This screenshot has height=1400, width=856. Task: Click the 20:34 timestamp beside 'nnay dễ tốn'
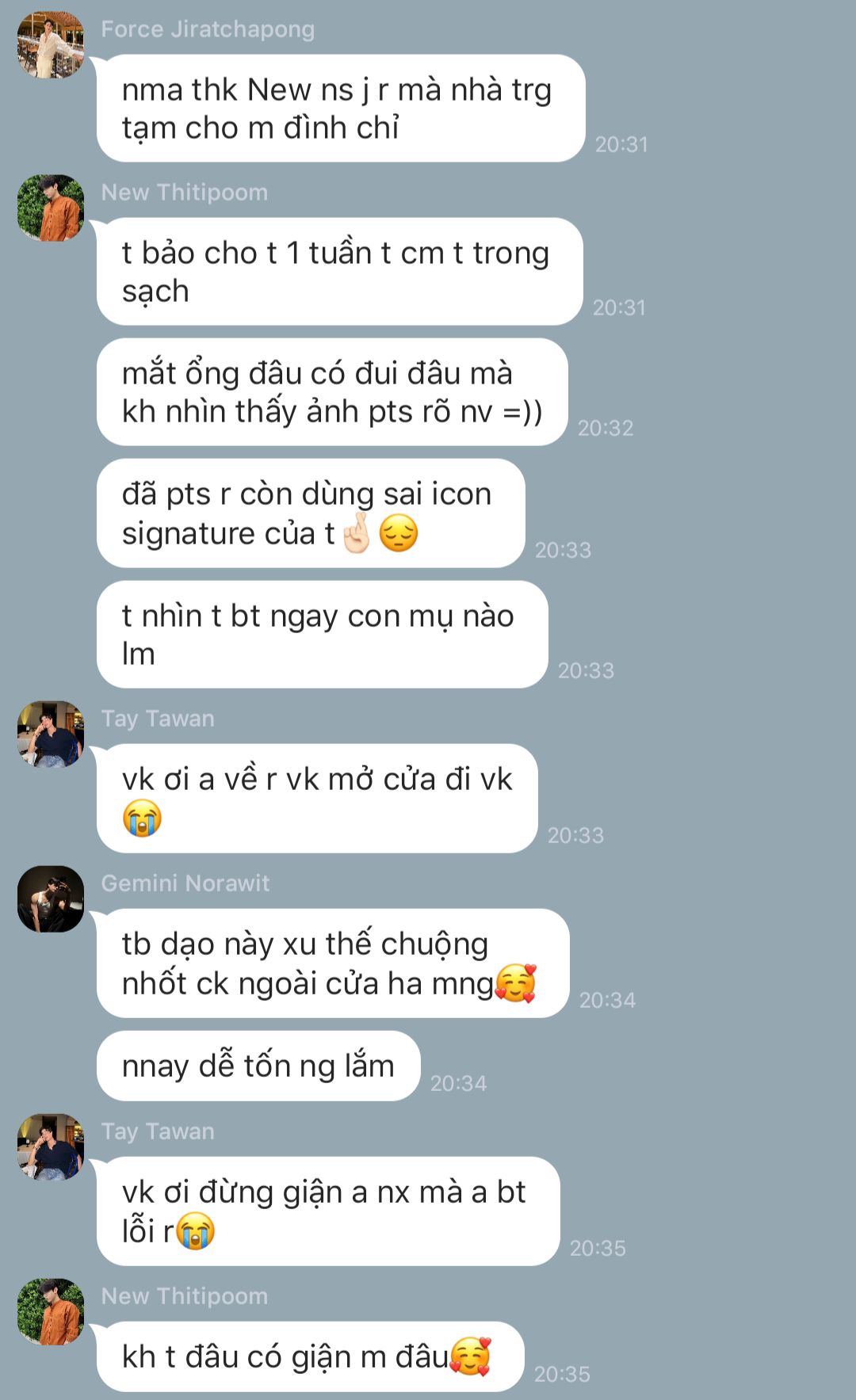(458, 1083)
